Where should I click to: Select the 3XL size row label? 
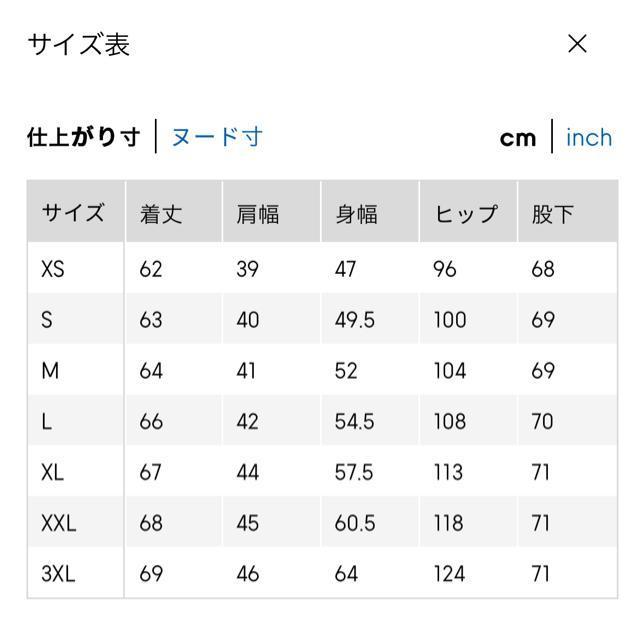click(58, 574)
